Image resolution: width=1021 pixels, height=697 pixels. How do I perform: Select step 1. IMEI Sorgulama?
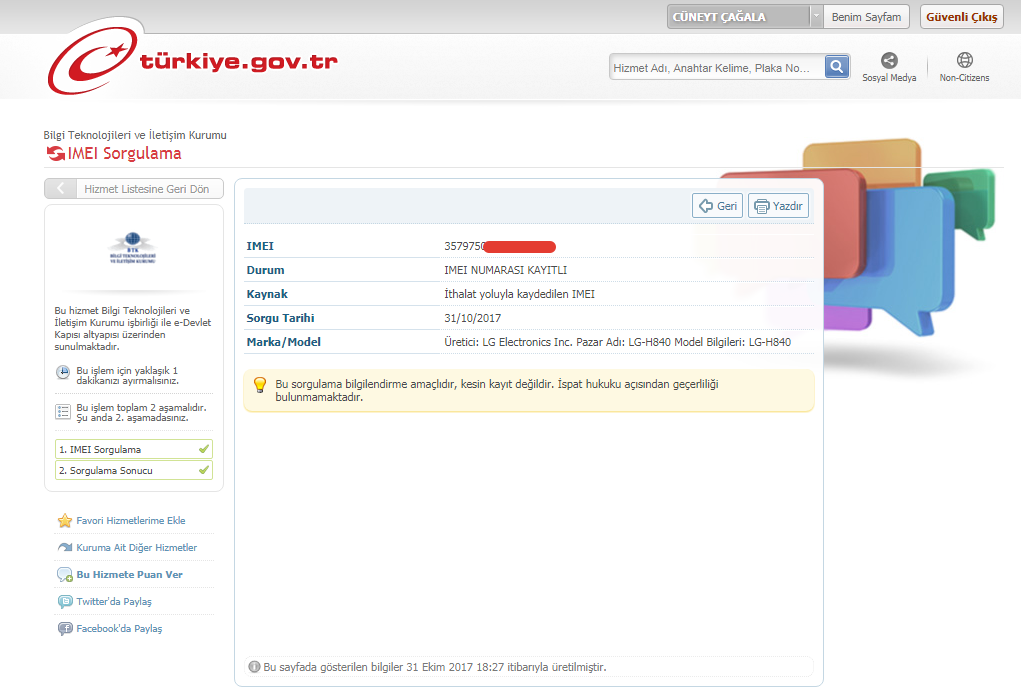(134, 449)
